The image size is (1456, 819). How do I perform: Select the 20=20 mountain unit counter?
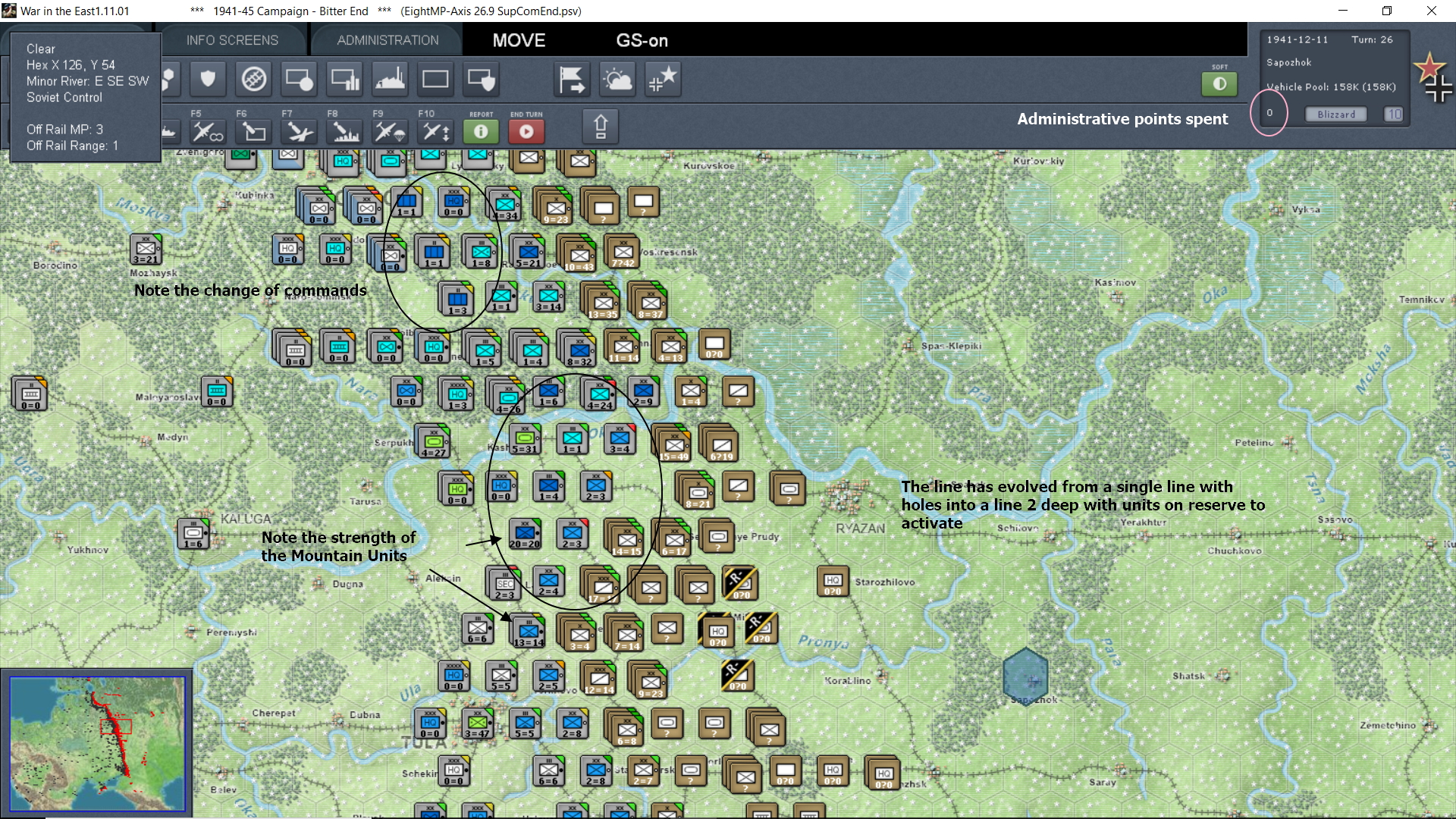click(524, 534)
